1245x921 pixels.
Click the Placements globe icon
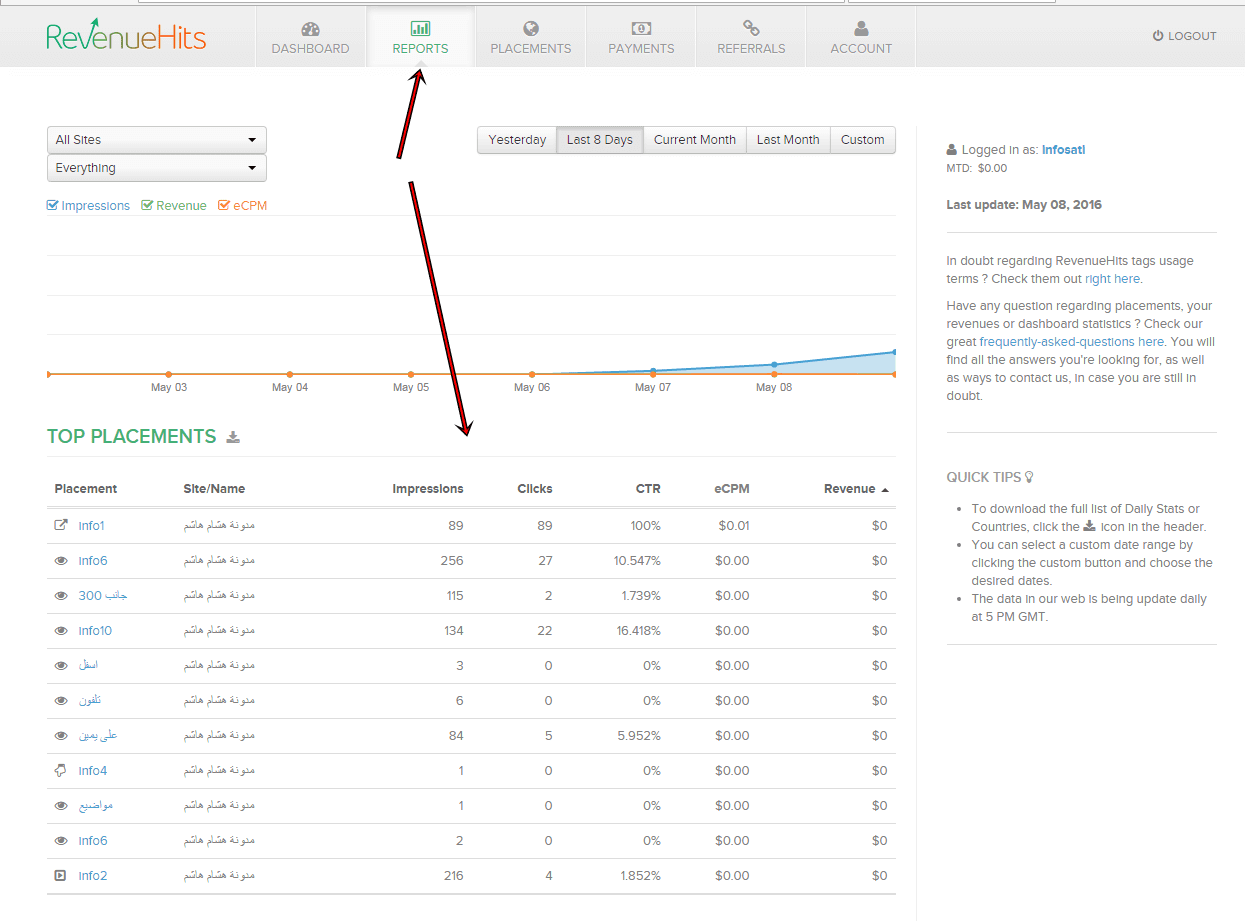[x=531, y=29]
